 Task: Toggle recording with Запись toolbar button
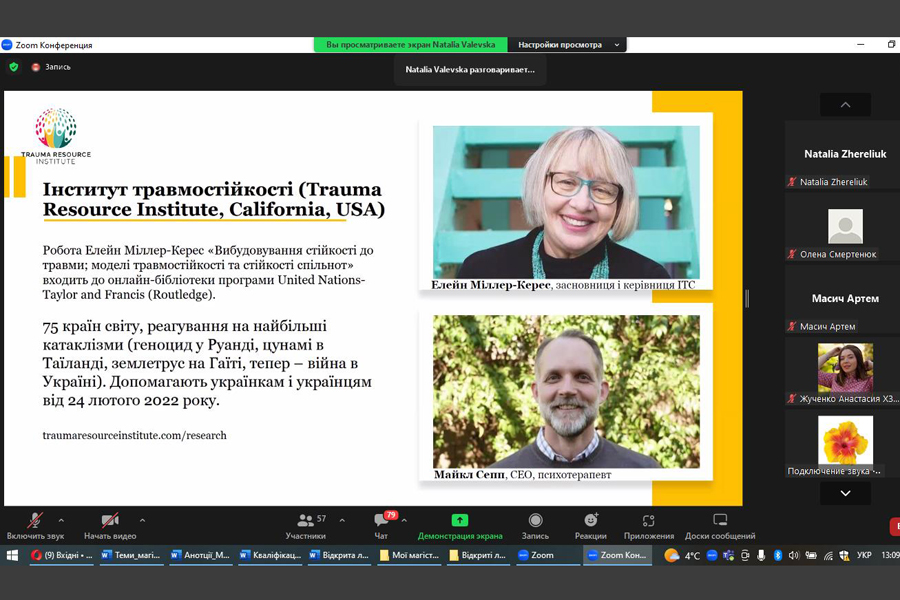click(535, 526)
